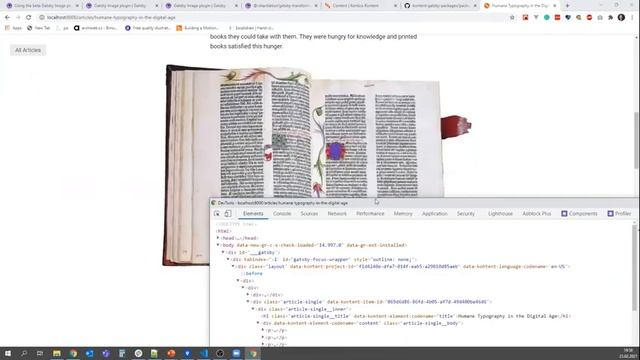Switch to the 'Using the beta Gatsby Image' tab
Viewport: 640px width, 360px height.
(x=42, y=6)
